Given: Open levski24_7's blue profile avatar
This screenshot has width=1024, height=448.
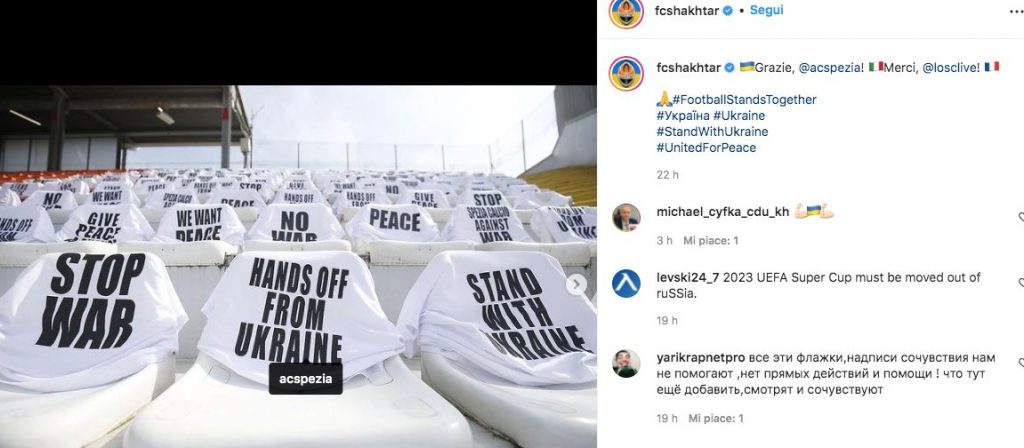Looking at the screenshot, I should 626,284.
